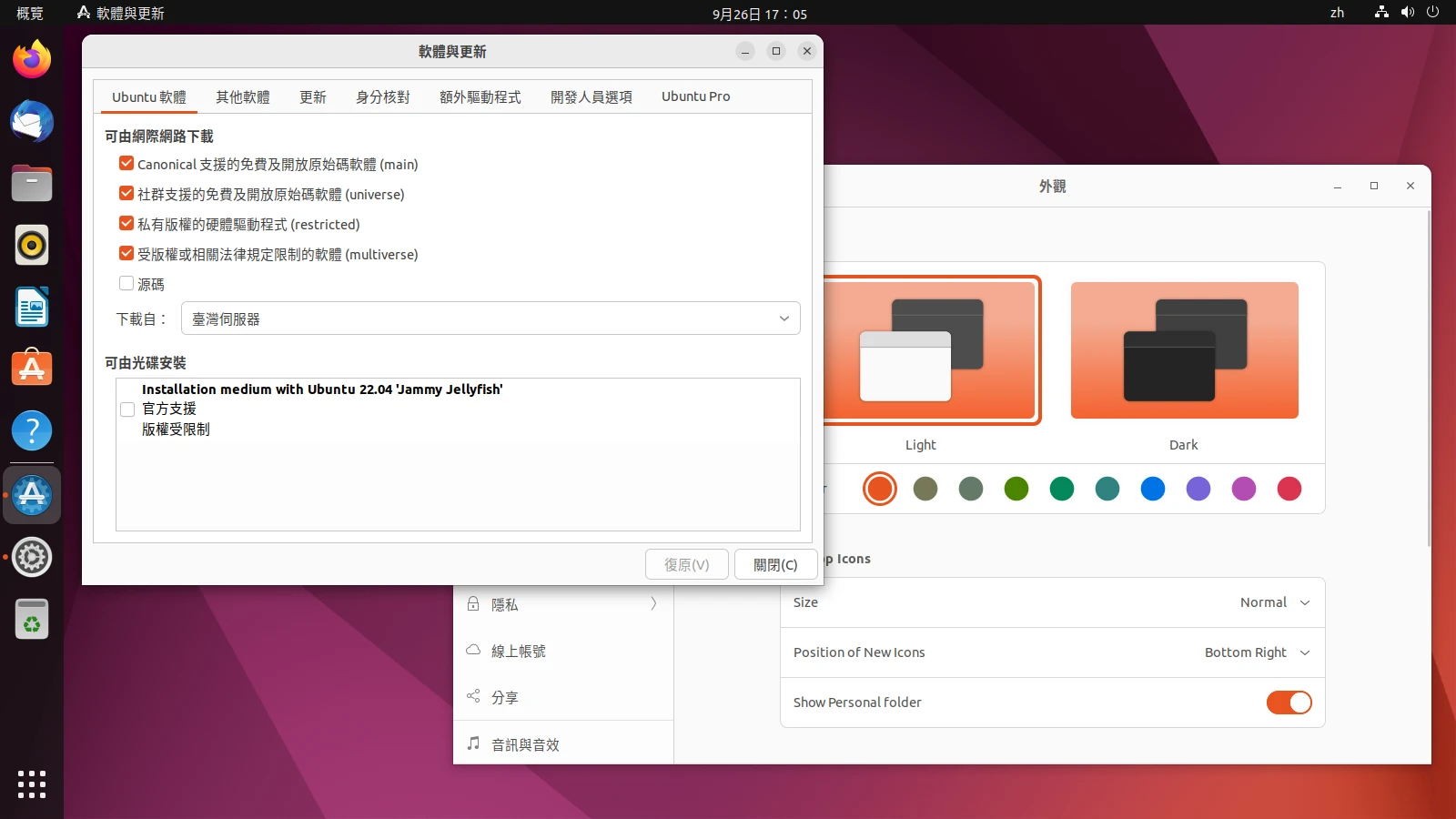Open Rhythmbox music player in dock
1456x819 pixels.
[32, 246]
